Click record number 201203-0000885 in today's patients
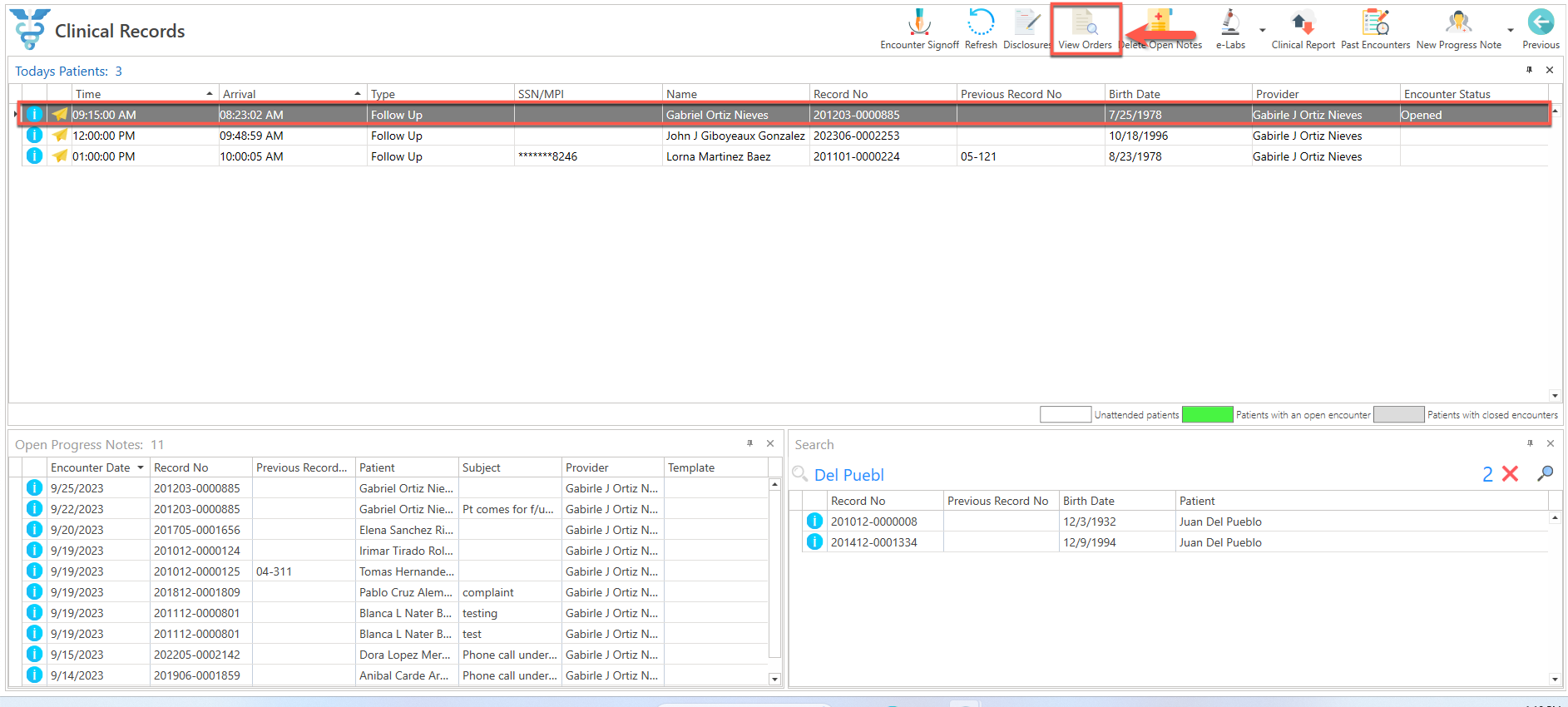The height and width of the screenshot is (707, 1568). coord(856,115)
